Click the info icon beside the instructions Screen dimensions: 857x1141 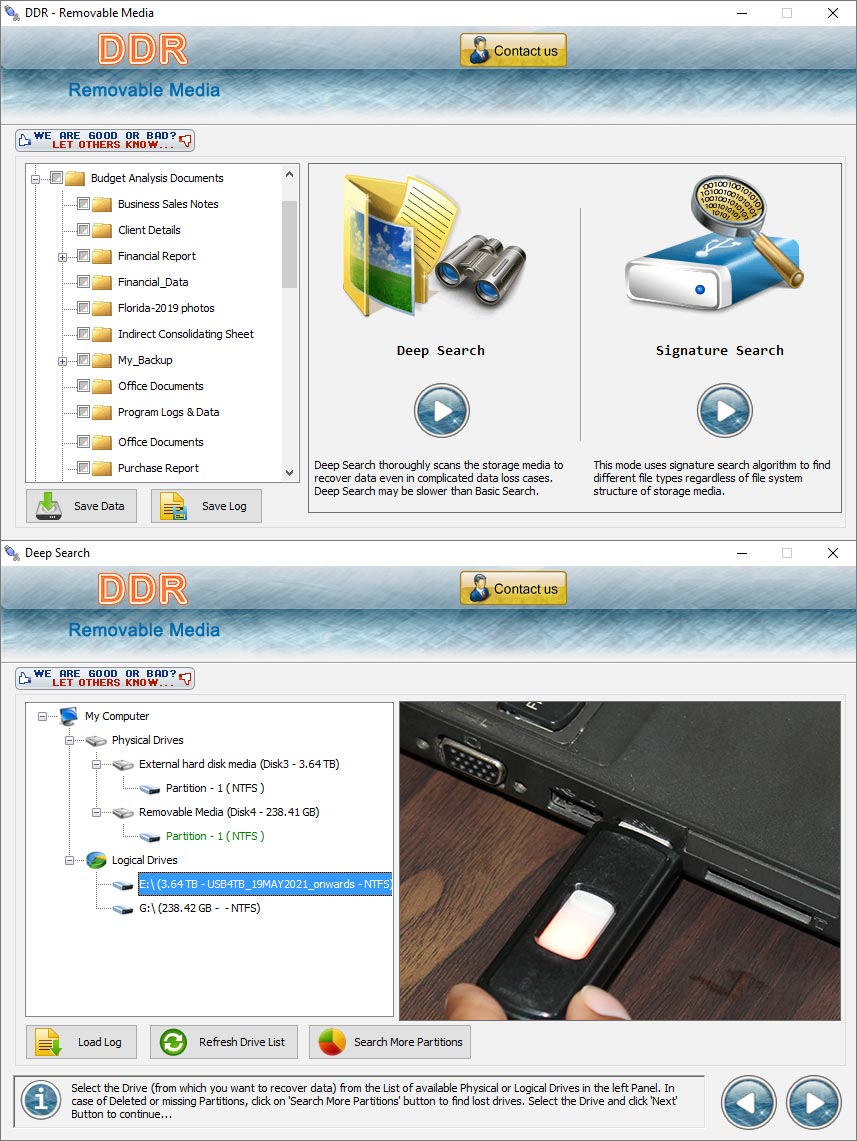point(40,1102)
